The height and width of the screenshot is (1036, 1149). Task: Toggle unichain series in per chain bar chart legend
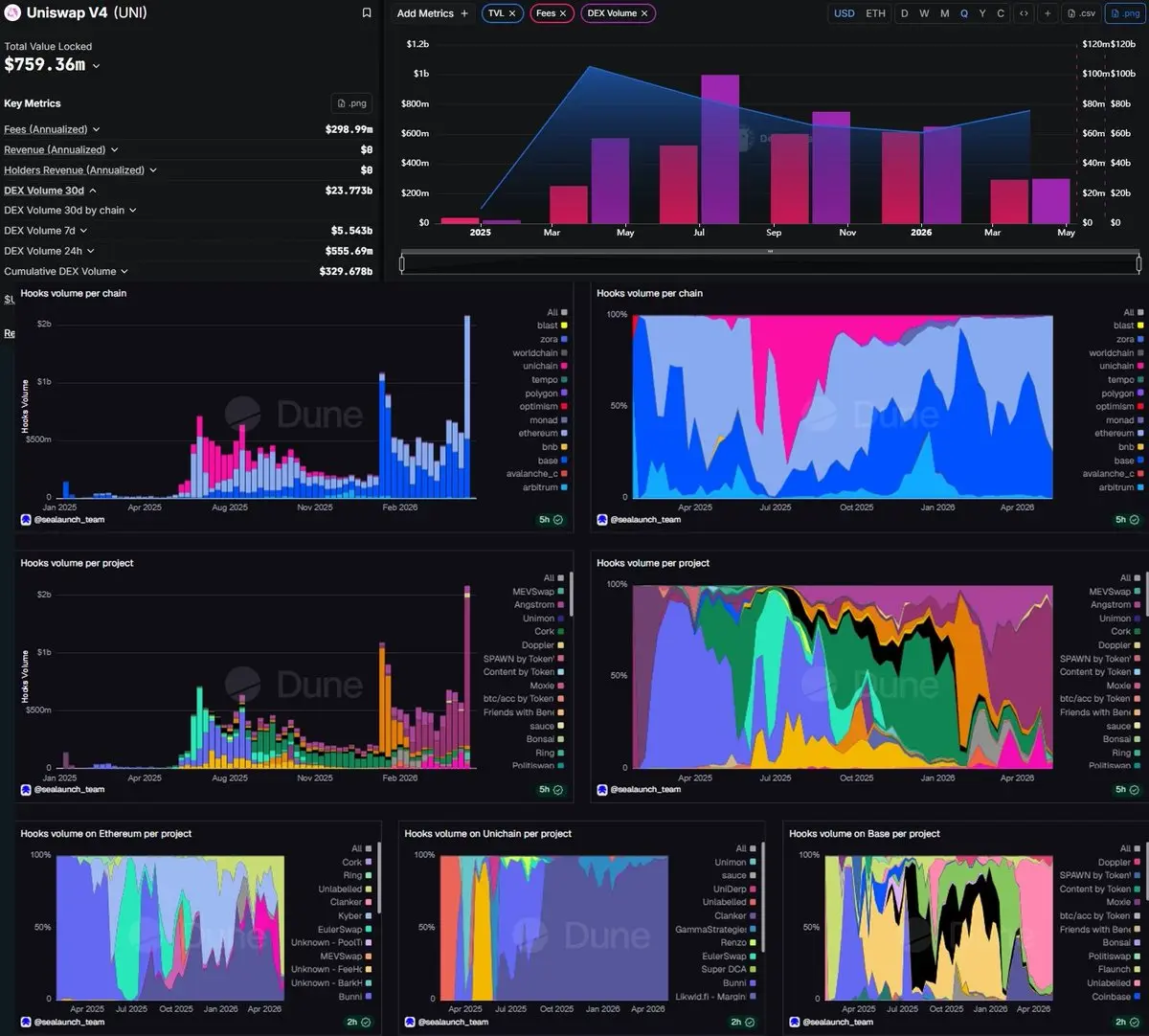click(x=545, y=367)
